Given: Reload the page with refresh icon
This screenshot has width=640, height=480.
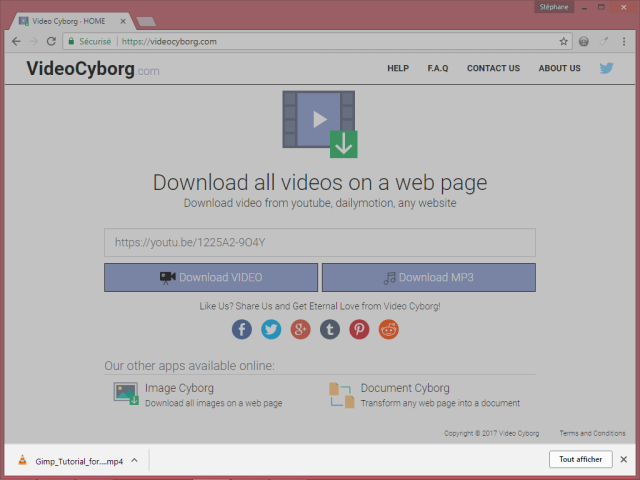Looking at the screenshot, I should pos(51,41).
